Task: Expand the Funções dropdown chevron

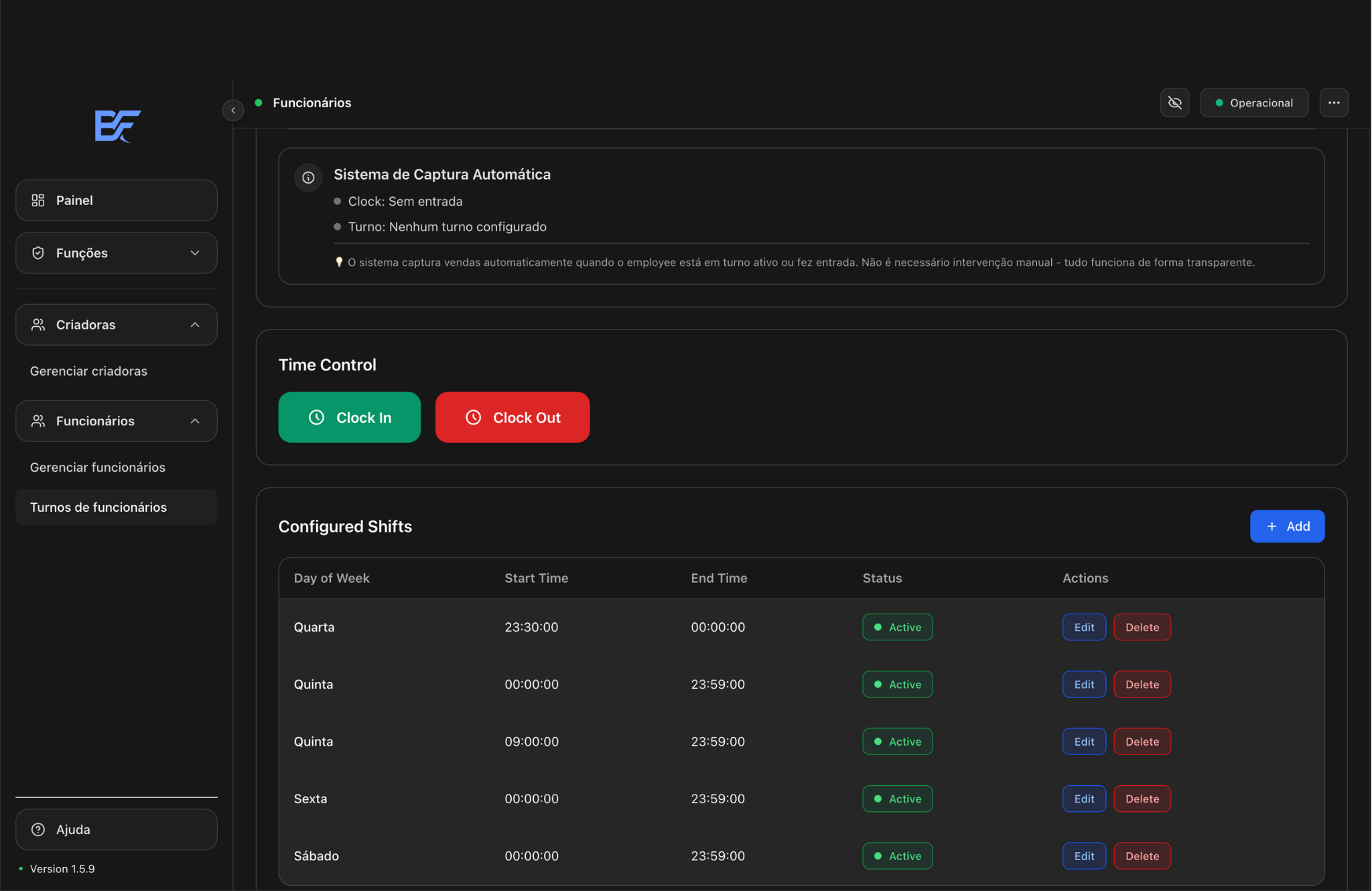Action: (x=195, y=253)
